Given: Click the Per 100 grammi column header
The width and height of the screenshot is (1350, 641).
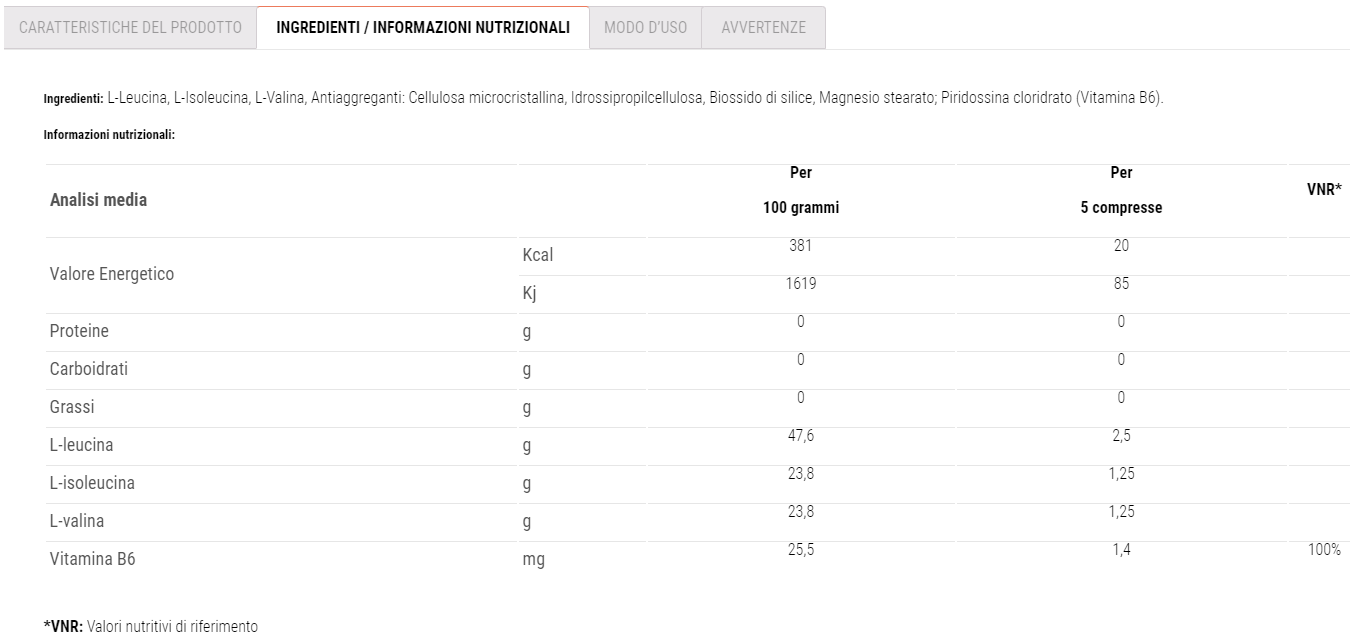Looking at the screenshot, I should [801, 191].
